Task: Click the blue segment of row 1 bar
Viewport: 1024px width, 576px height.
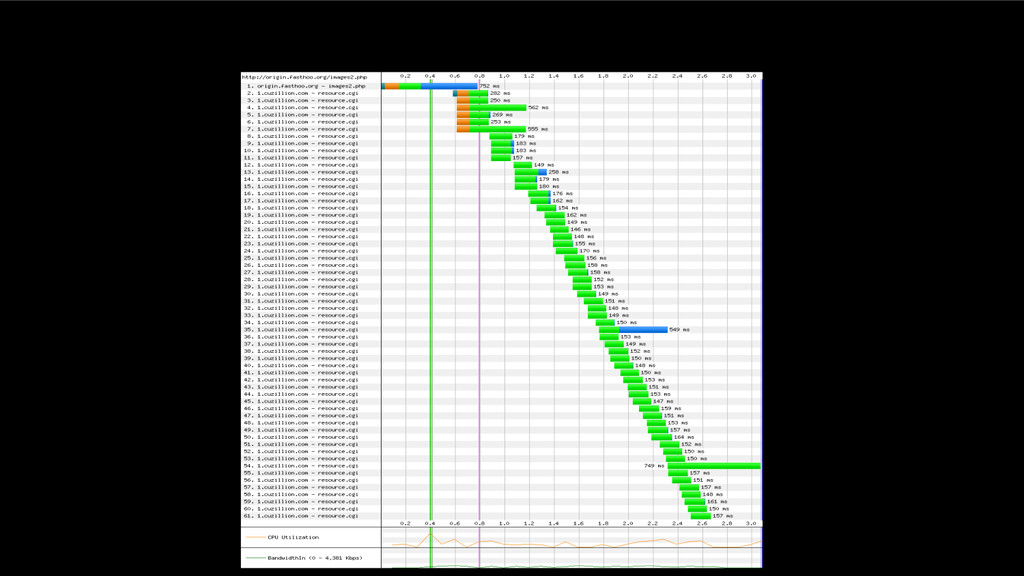Action: [x=449, y=86]
